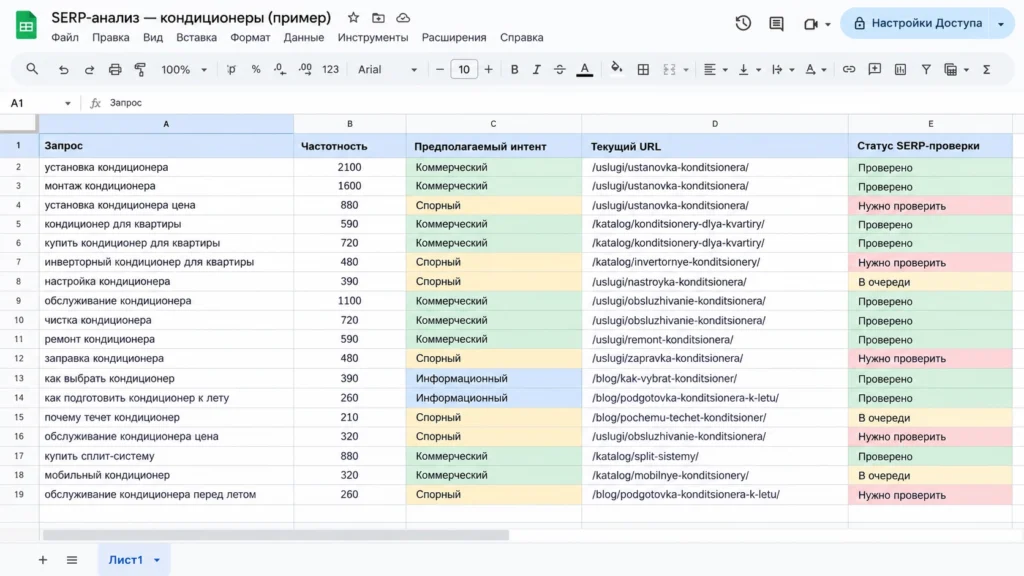This screenshot has width=1024, height=576.
Task: Select cell мобильный кондиционер
Action: point(166,475)
